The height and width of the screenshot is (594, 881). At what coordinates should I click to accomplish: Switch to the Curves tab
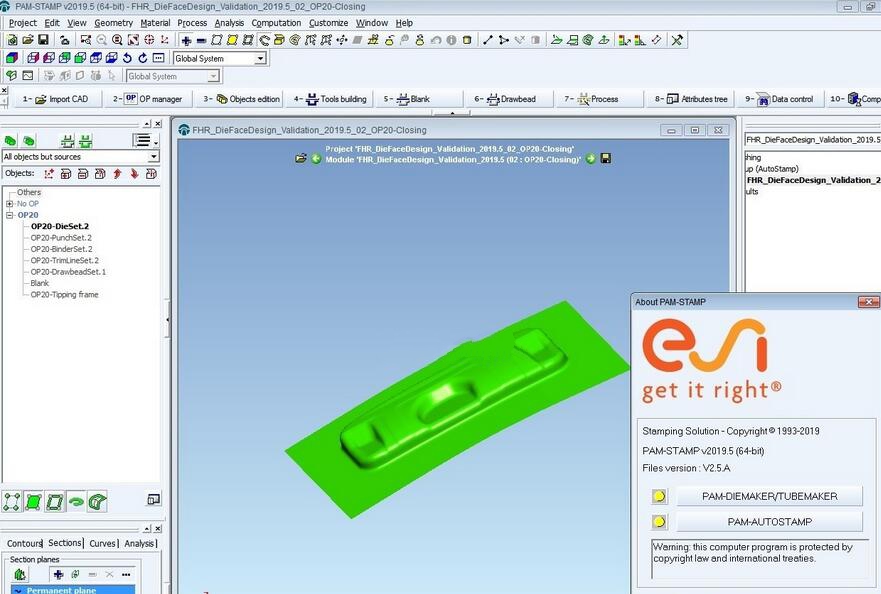(102, 543)
